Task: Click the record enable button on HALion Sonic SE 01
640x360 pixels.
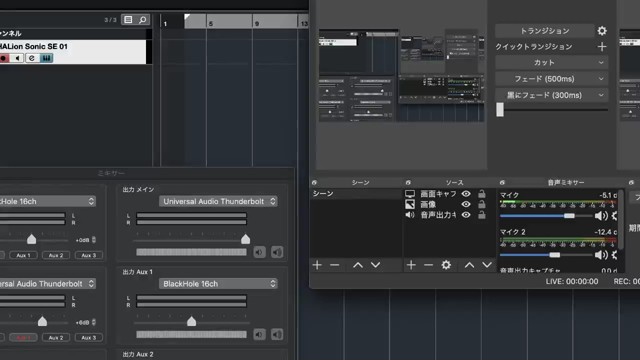Action: coord(4,58)
